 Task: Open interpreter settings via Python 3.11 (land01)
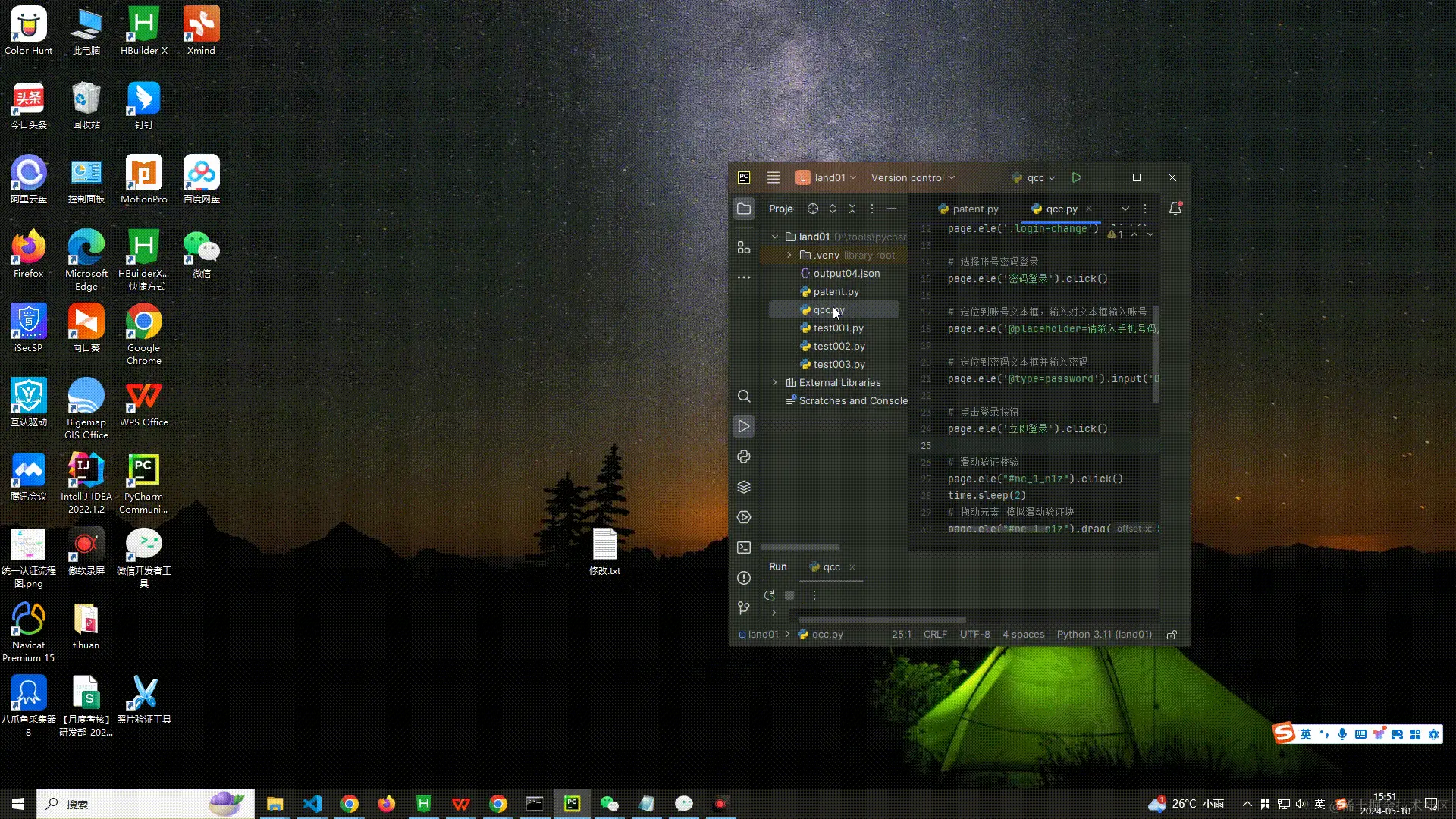point(1103,634)
